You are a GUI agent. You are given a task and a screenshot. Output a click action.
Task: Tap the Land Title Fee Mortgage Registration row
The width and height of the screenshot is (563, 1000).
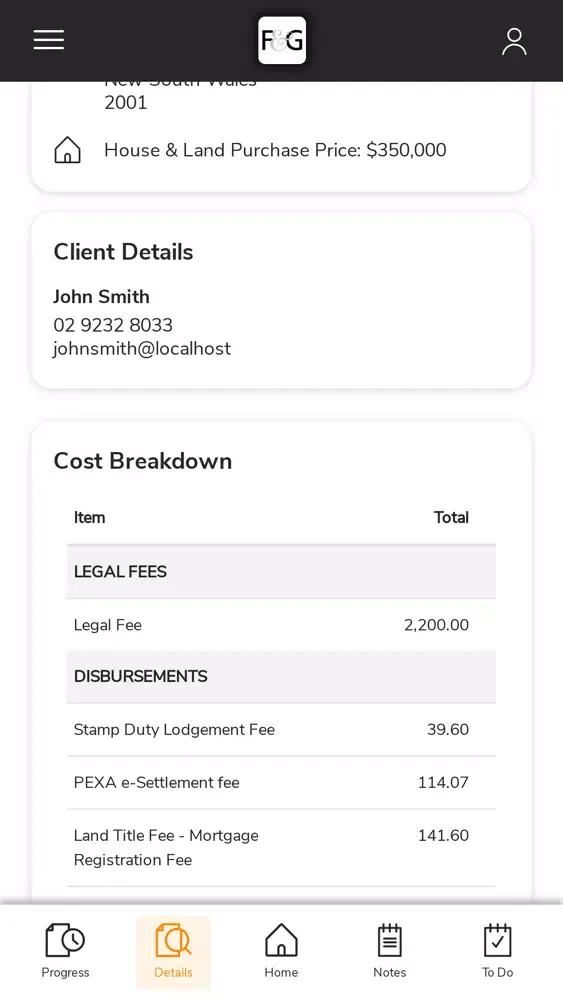[281, 848]
